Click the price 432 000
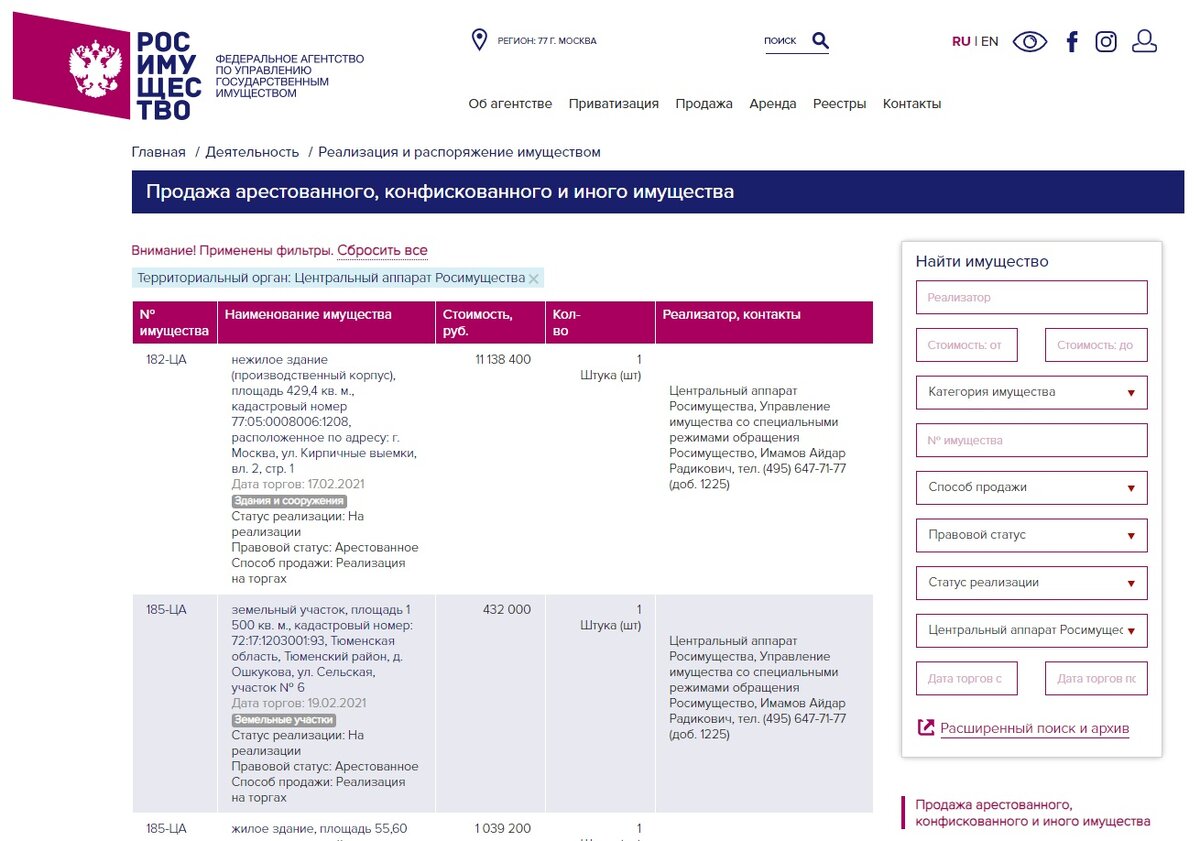1200x841 pixels. tap(507, 609)
